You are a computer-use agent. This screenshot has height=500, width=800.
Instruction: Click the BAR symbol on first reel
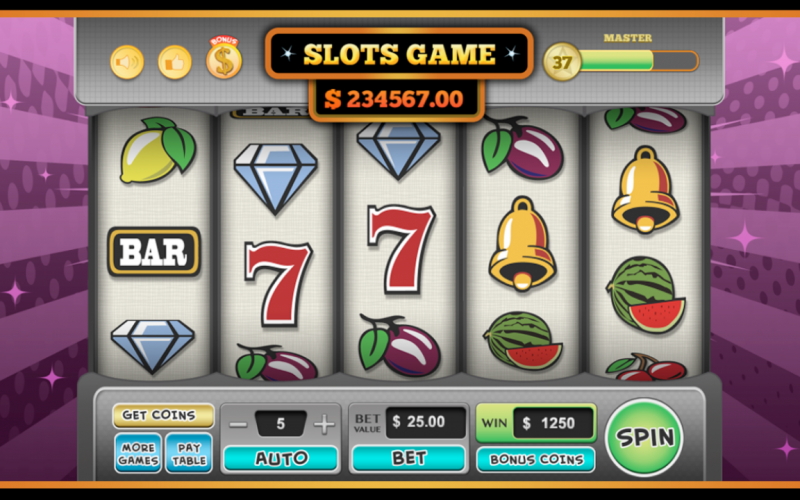[154, 252]
